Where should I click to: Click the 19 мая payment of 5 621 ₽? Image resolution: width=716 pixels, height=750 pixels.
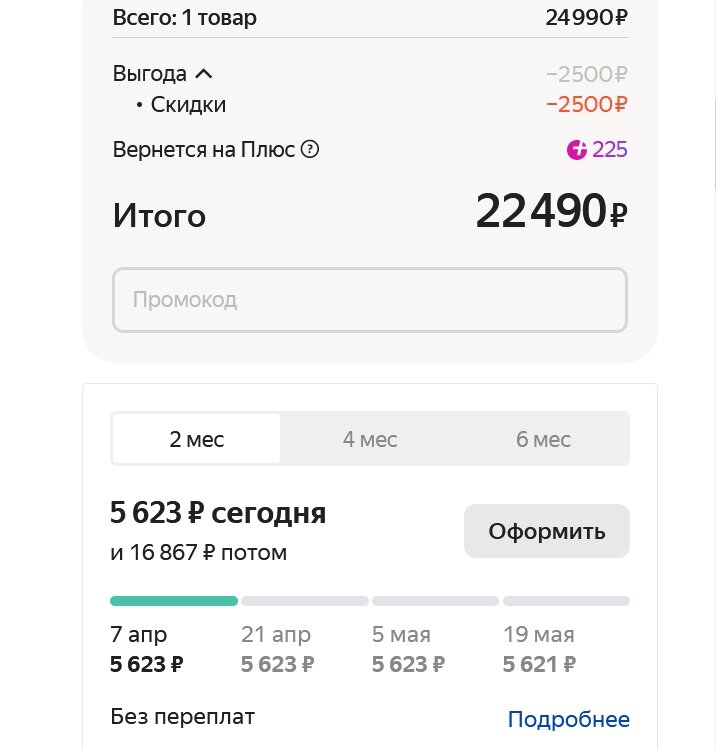click(x=539, y=664)
